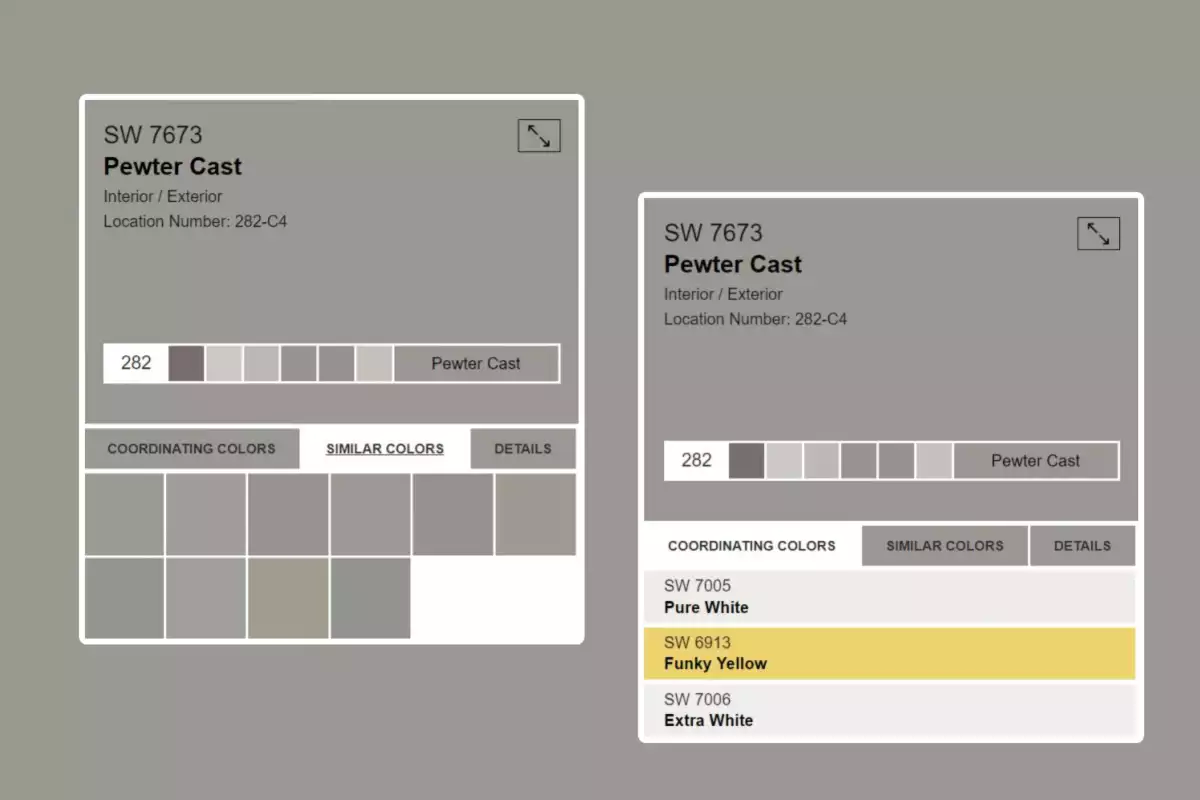Switch to Details tab in left card
Image resolution: width=1200 pixels, height=800 pixels.
(x=523, y=449)
